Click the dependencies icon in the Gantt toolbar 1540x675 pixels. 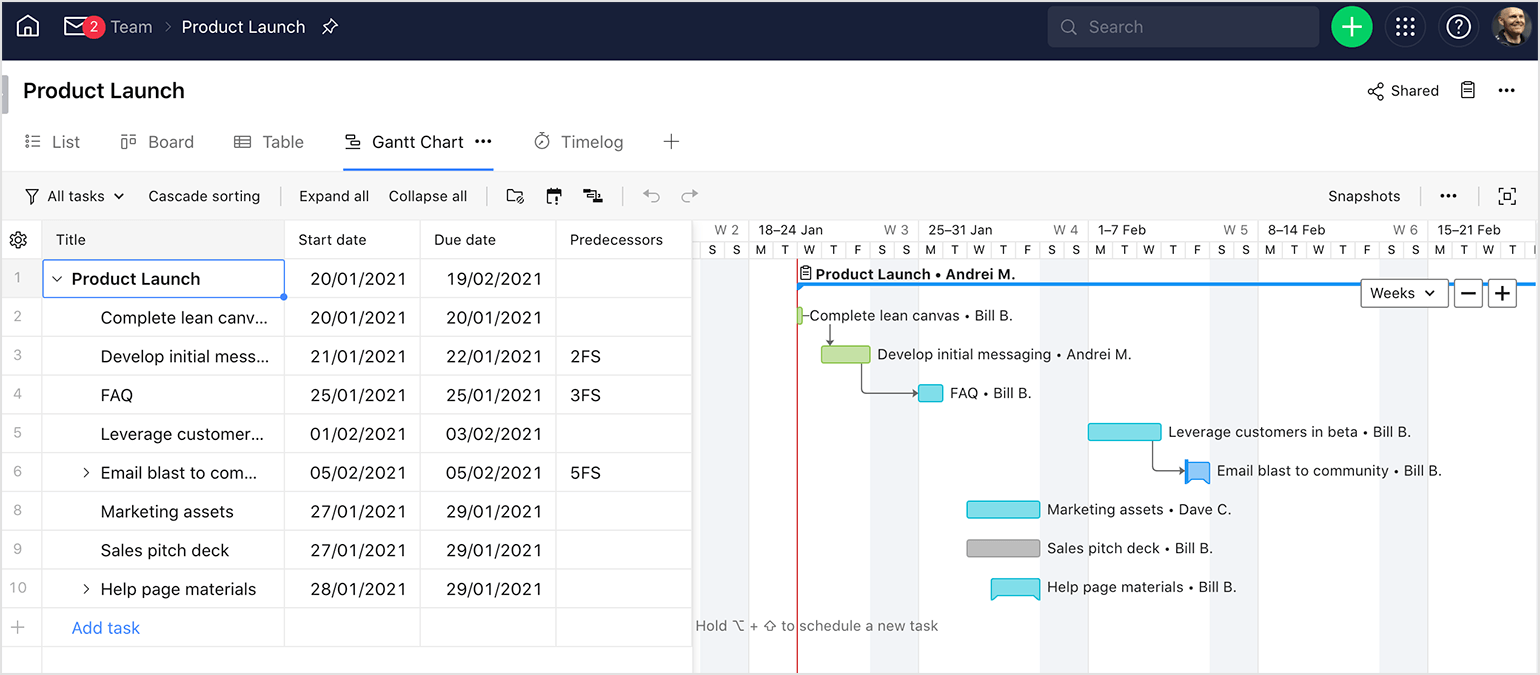(594, 196)
